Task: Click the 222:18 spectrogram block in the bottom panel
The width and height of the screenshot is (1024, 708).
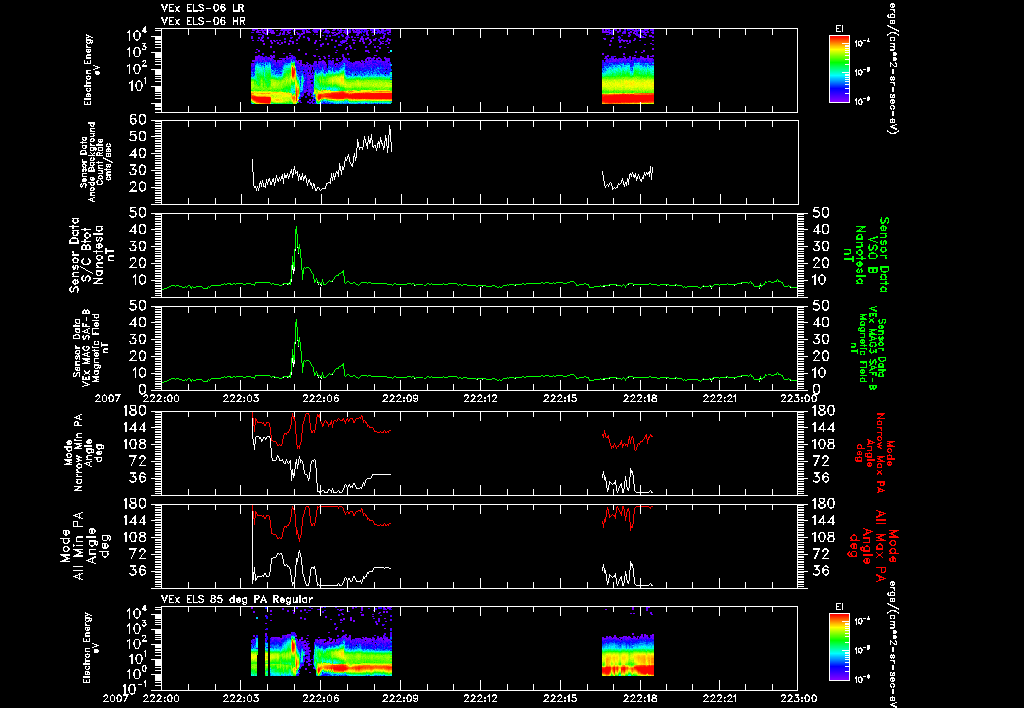Action: [x=628, y=654]
